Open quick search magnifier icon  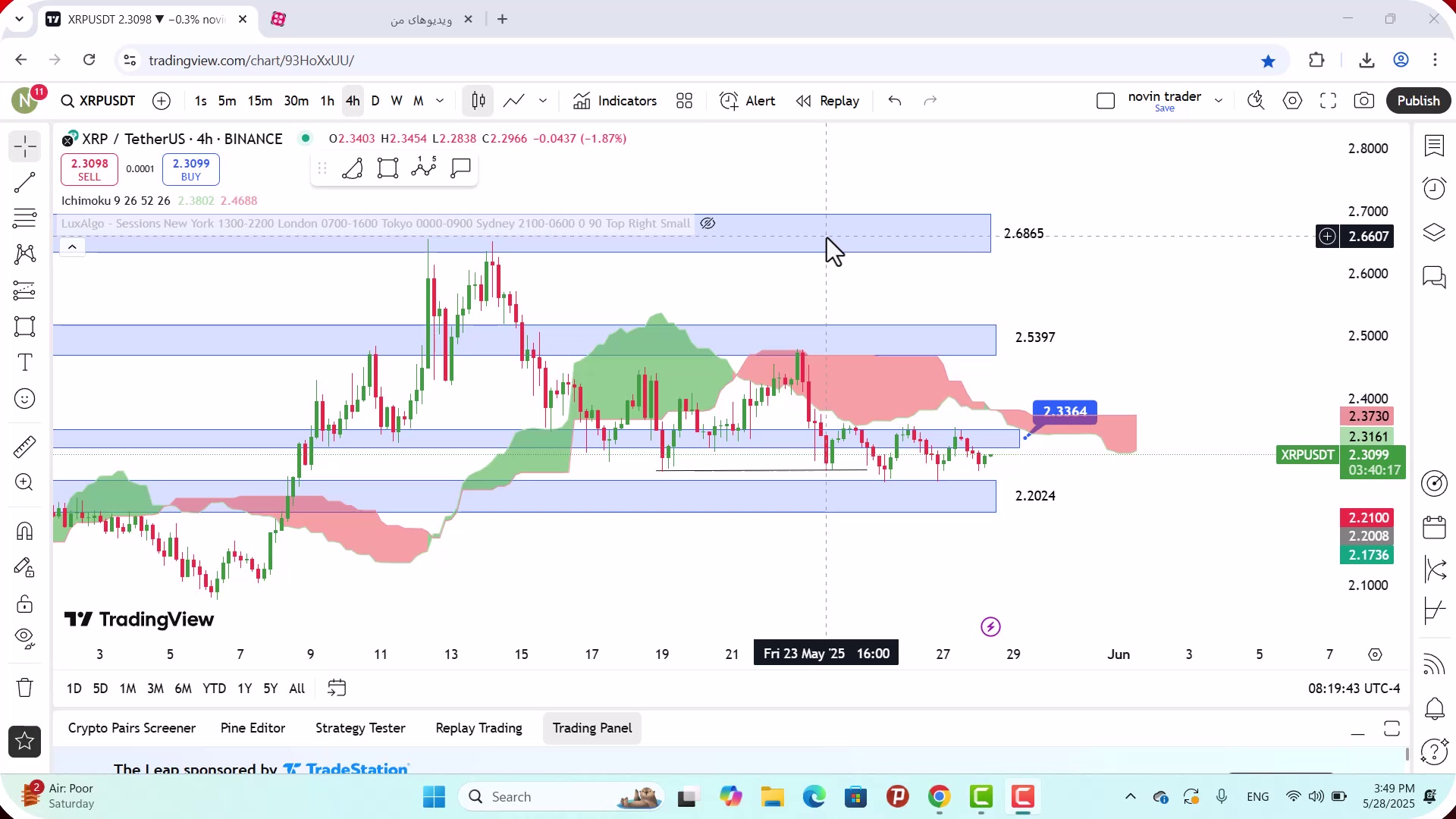[x=1256, y=101]
